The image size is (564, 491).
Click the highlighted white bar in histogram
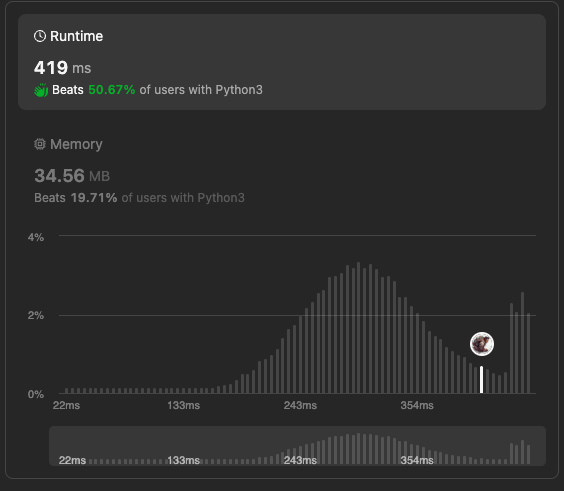[482, 379]
